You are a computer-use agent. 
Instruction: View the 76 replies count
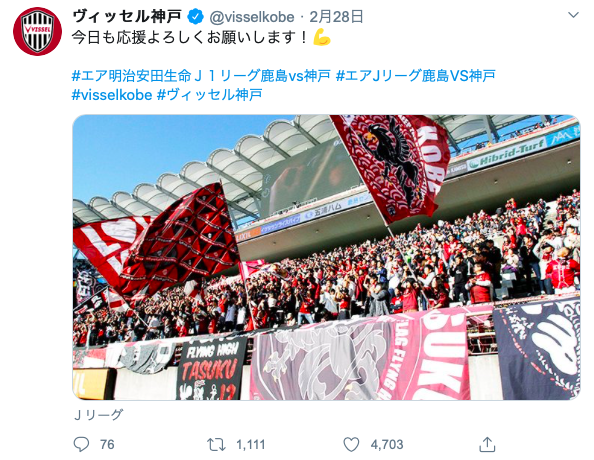[107, 444]
